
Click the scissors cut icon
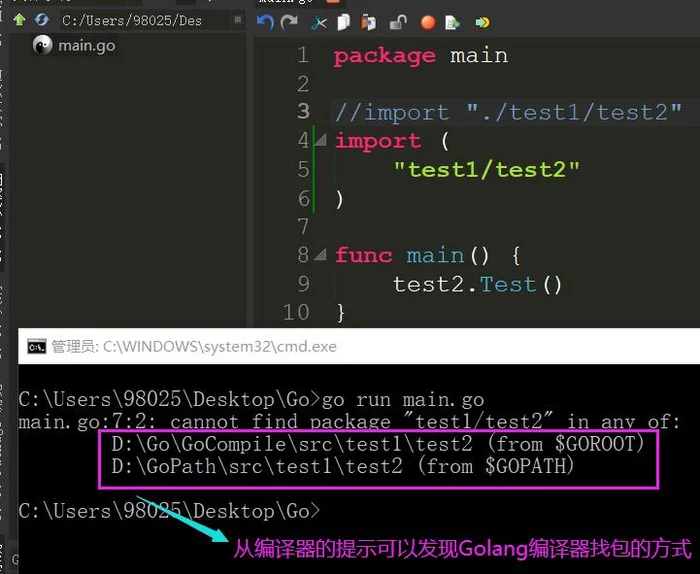pyautogui.click(x=319, y=22)
